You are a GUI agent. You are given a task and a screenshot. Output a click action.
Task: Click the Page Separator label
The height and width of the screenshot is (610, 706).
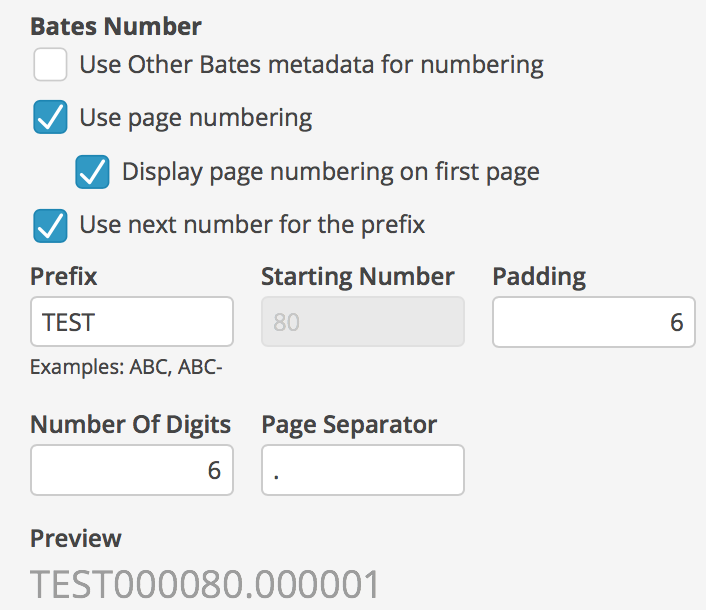tap(349, 425)
